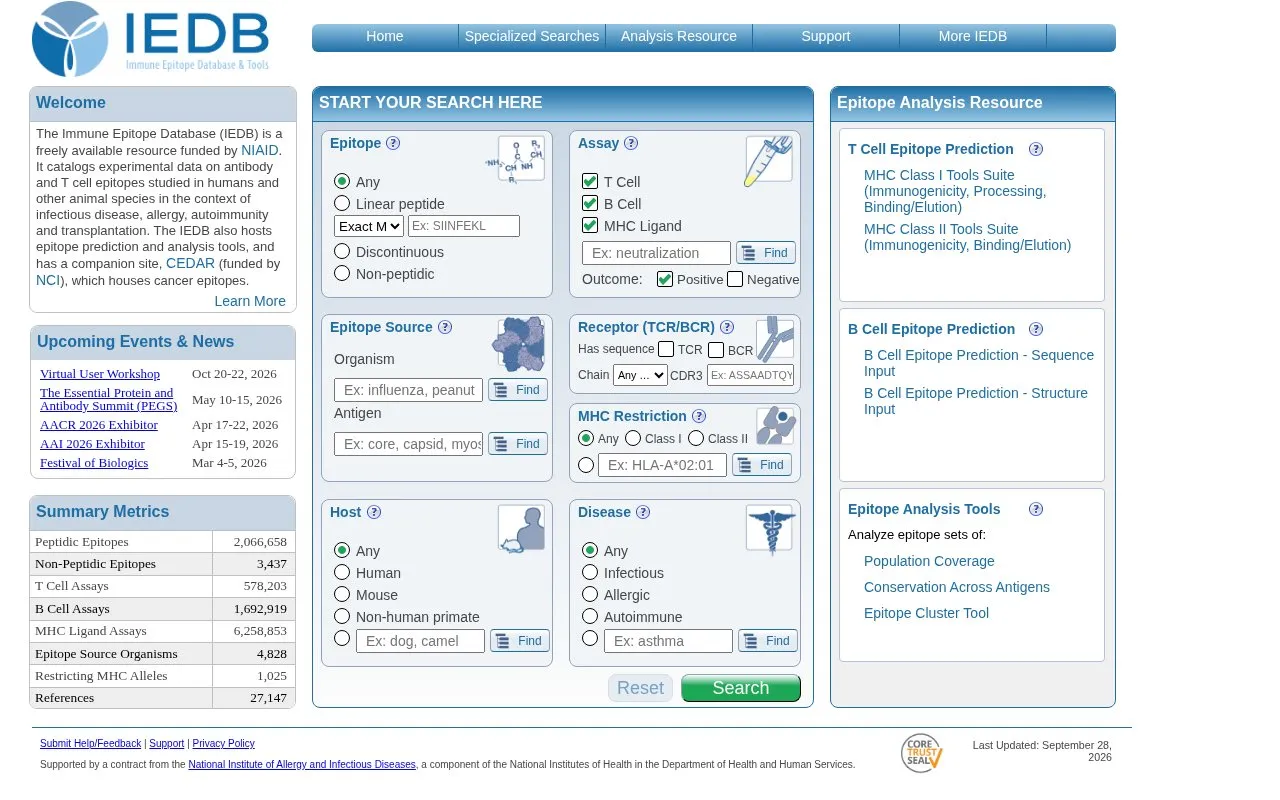Image resolution: width=1280 pixels, height=800 pixels.
Task: Click the assay test tube icon
Action: [x=768, y=160]
